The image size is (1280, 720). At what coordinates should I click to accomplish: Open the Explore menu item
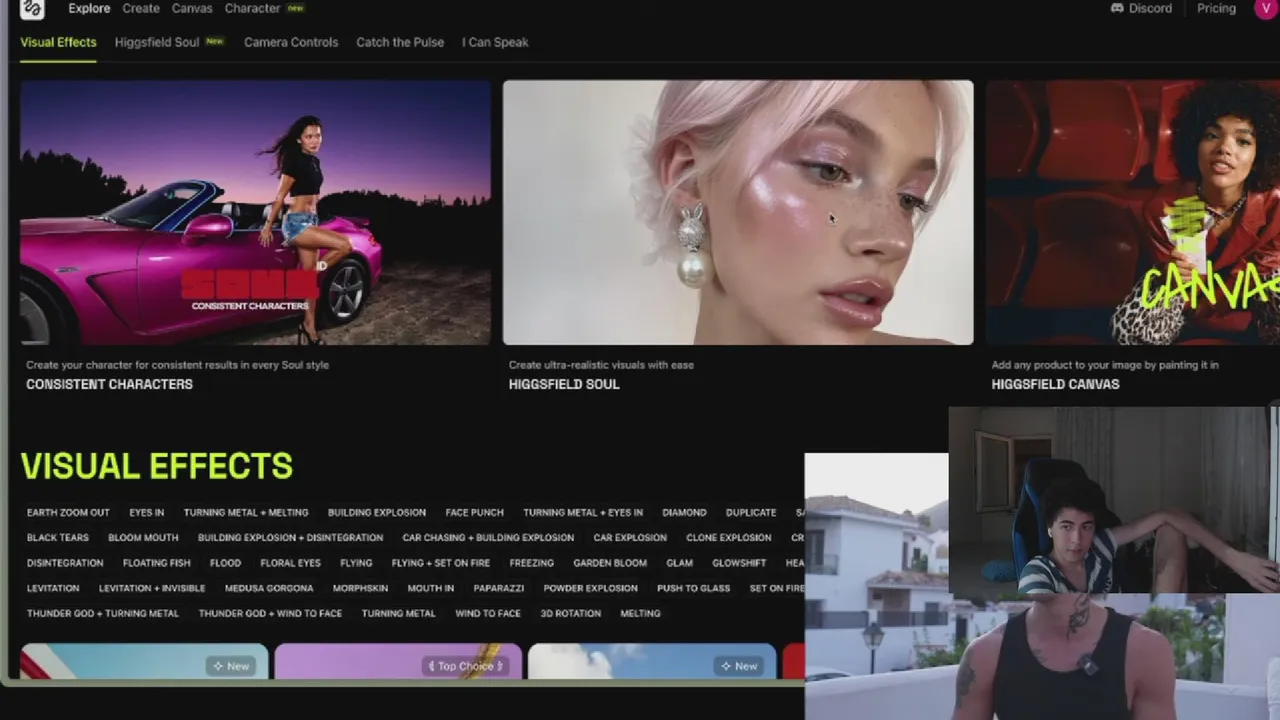[x=89, y=8]
